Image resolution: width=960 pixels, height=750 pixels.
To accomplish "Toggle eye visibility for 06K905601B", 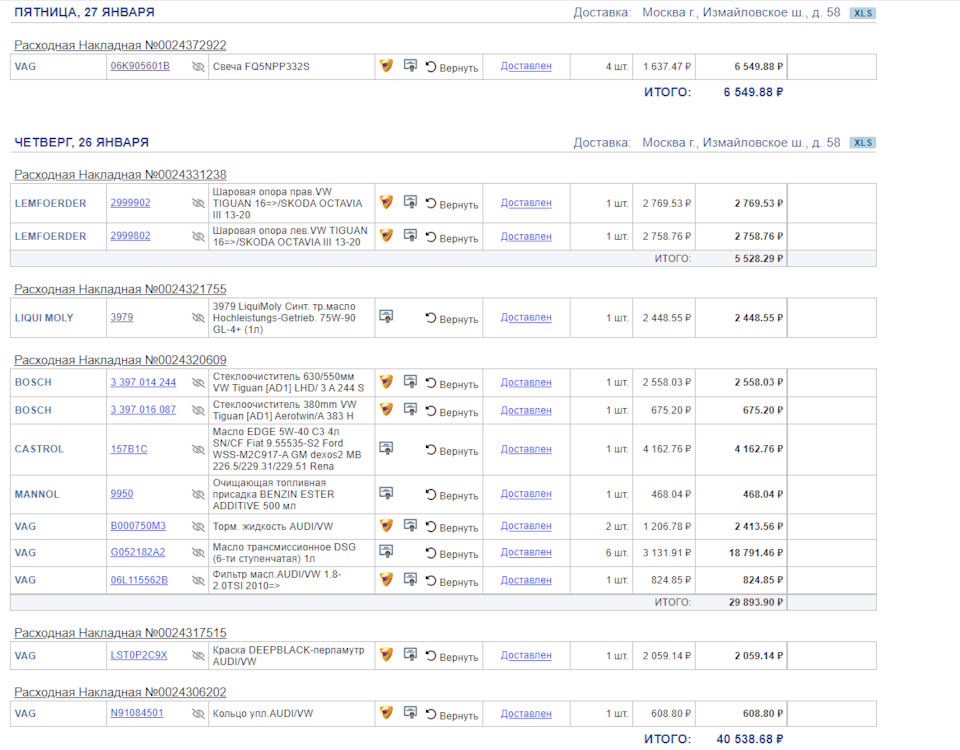I will point(198,67).
